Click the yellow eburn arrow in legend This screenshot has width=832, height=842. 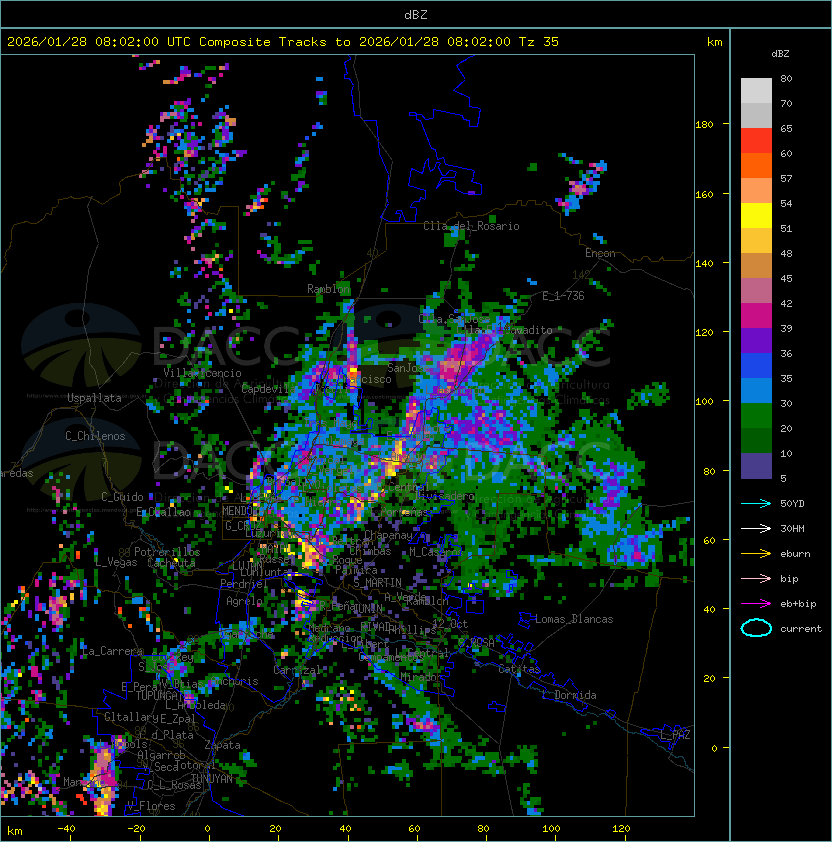tap(756, 554)
